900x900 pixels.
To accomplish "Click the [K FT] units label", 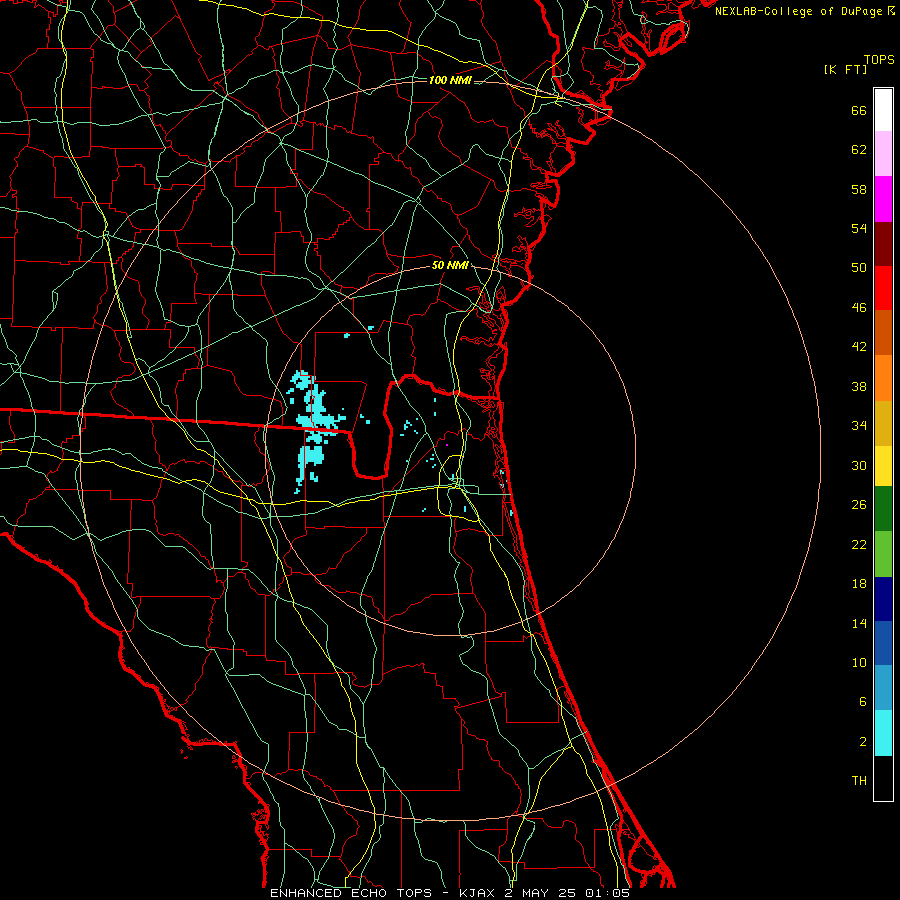I will tap(846, 69).
